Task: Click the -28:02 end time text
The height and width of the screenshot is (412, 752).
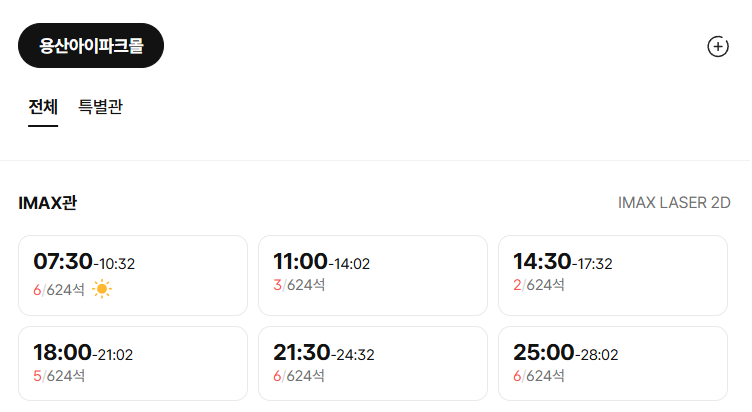Action: (x=597, y=355)
